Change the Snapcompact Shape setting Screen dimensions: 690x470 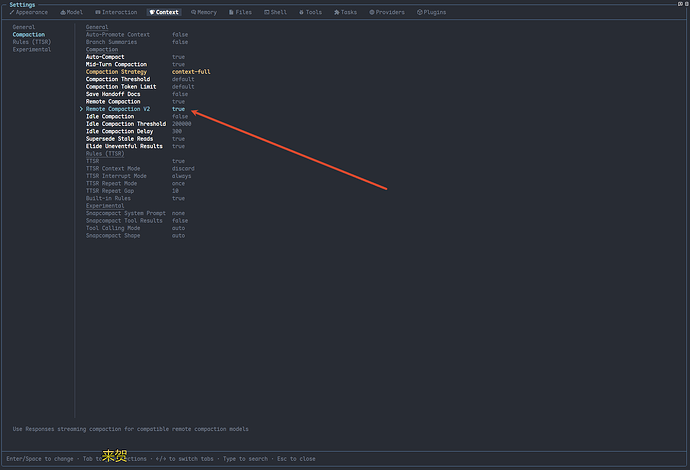pos(136,236)
